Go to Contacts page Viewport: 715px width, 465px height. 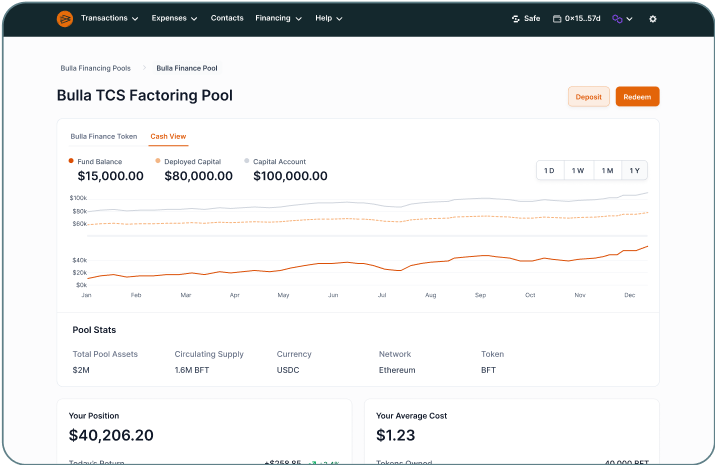(227, 18)
